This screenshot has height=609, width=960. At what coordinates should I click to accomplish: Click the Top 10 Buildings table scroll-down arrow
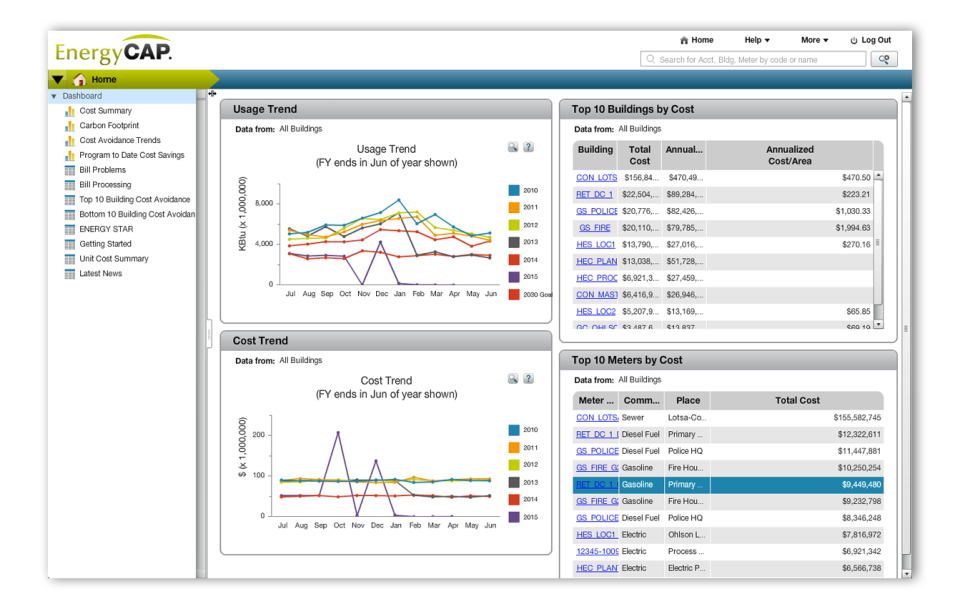click(x=879, y=324)
